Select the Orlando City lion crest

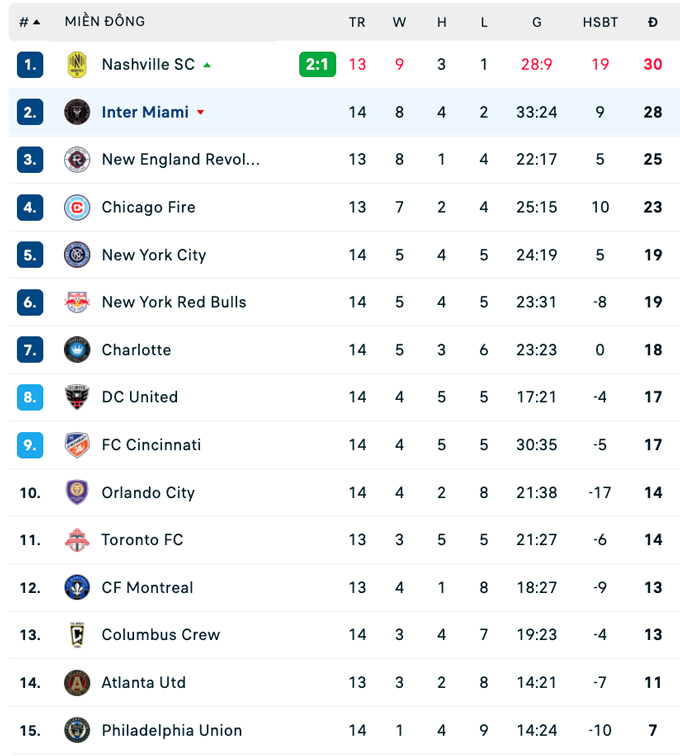(77, 492)
